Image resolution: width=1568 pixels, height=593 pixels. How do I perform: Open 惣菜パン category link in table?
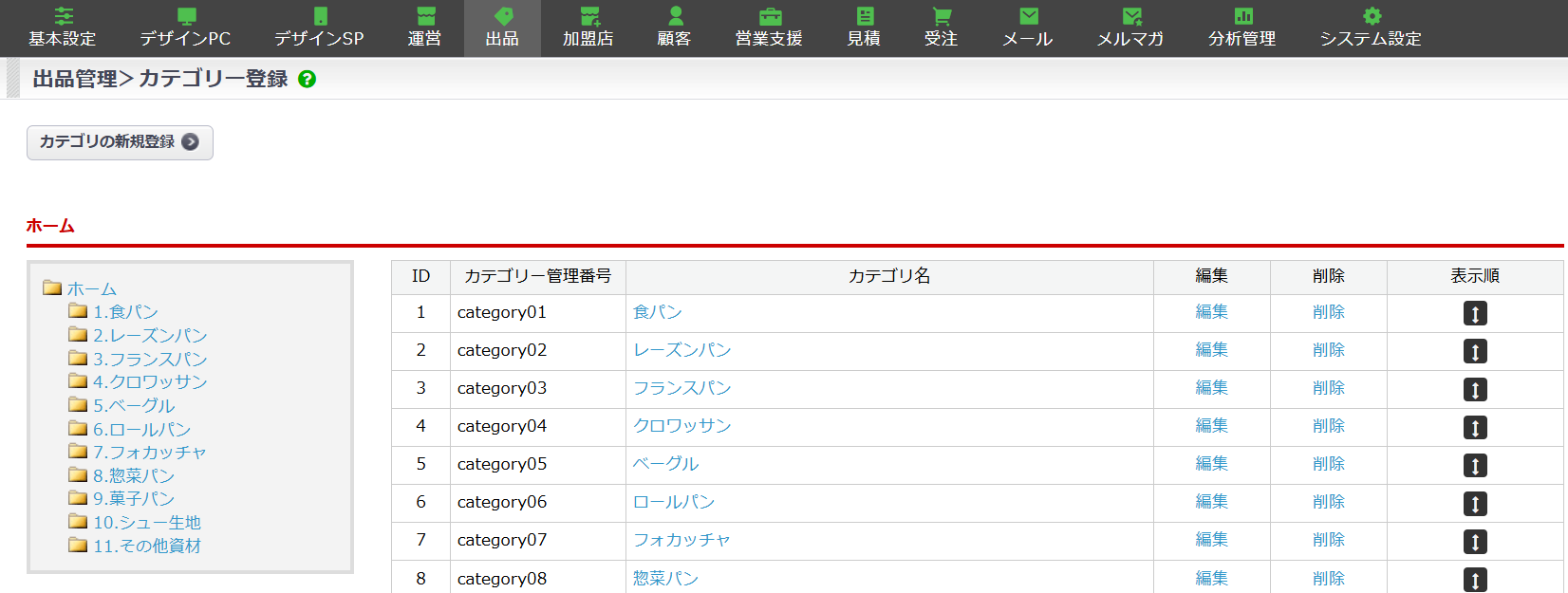point(666,578)
